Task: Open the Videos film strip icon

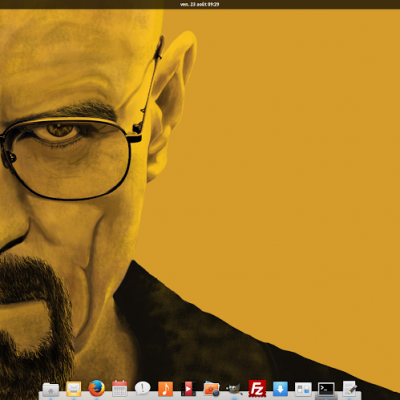Action: (x=188, y=389)
